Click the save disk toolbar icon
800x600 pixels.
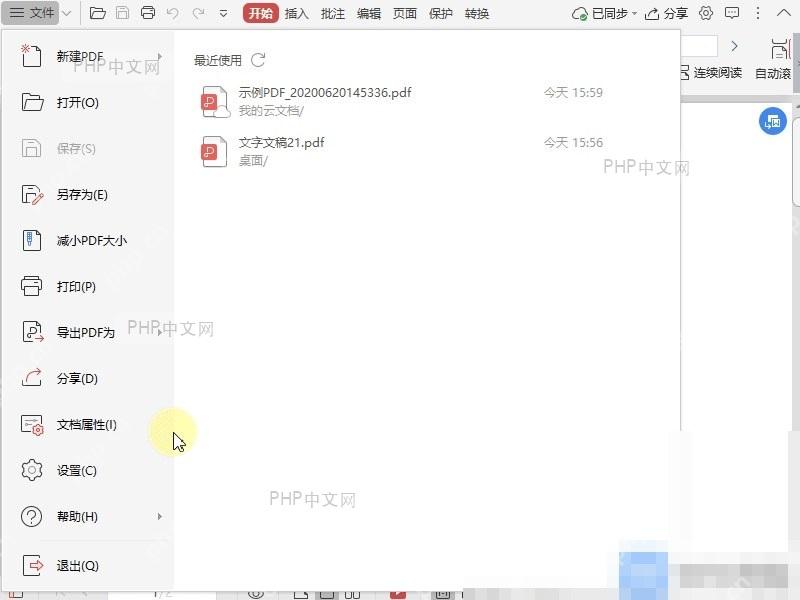(x=122, y=13)
